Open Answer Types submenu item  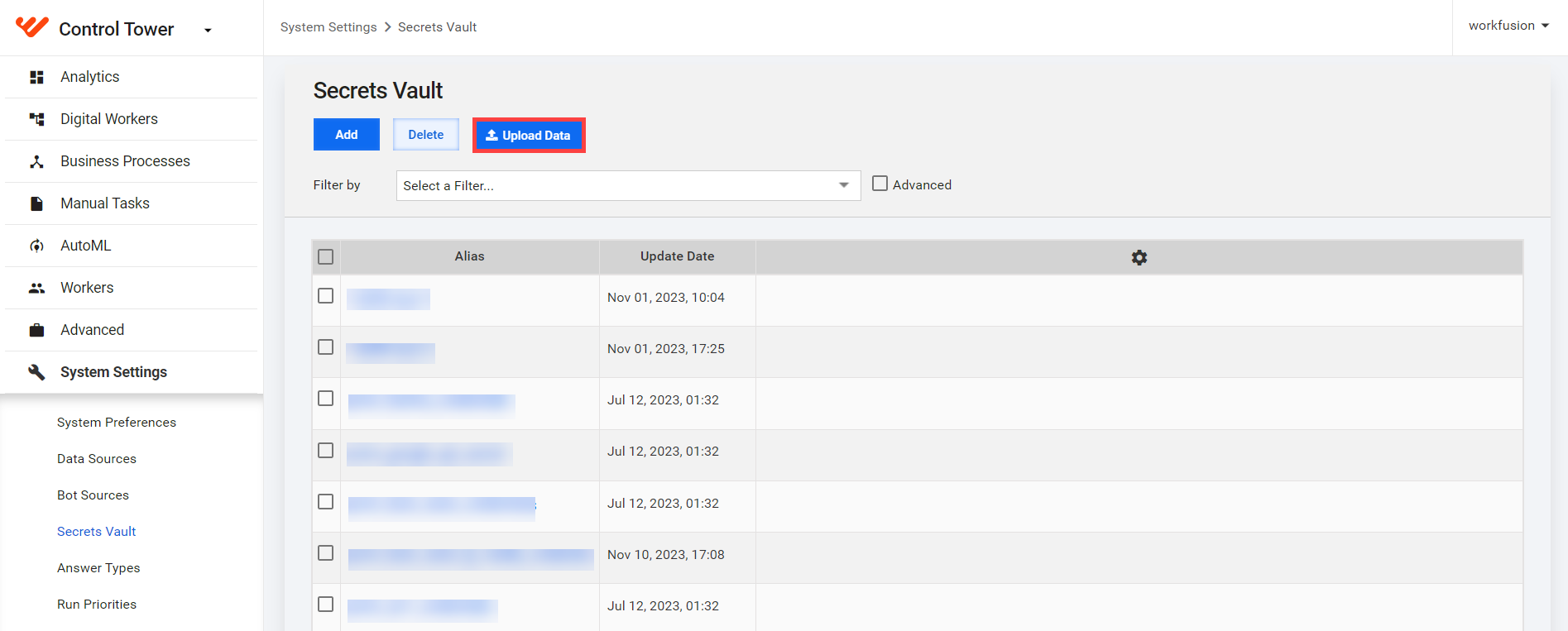click(98, 568)
